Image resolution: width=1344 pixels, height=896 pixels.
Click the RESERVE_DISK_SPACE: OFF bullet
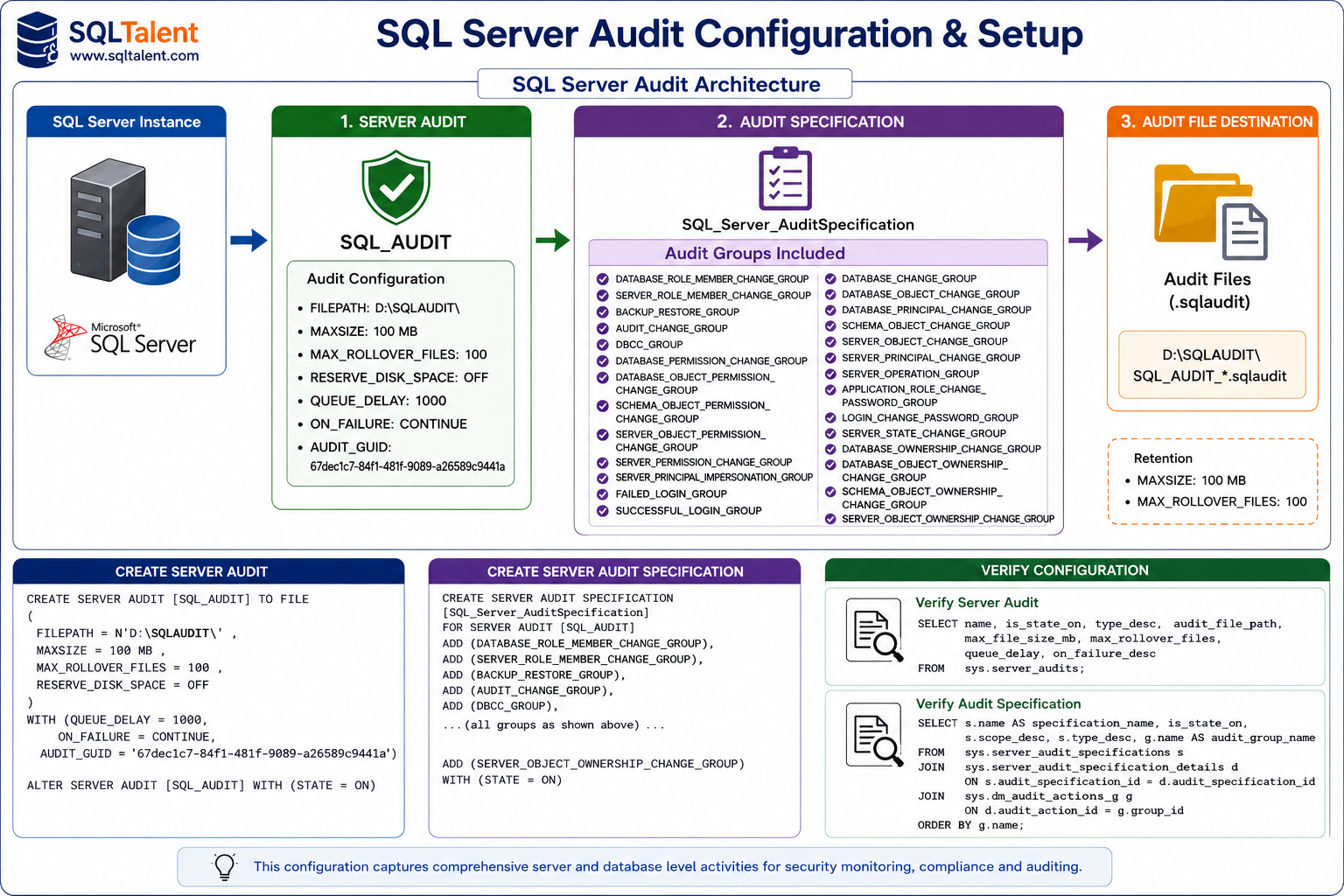393,377
